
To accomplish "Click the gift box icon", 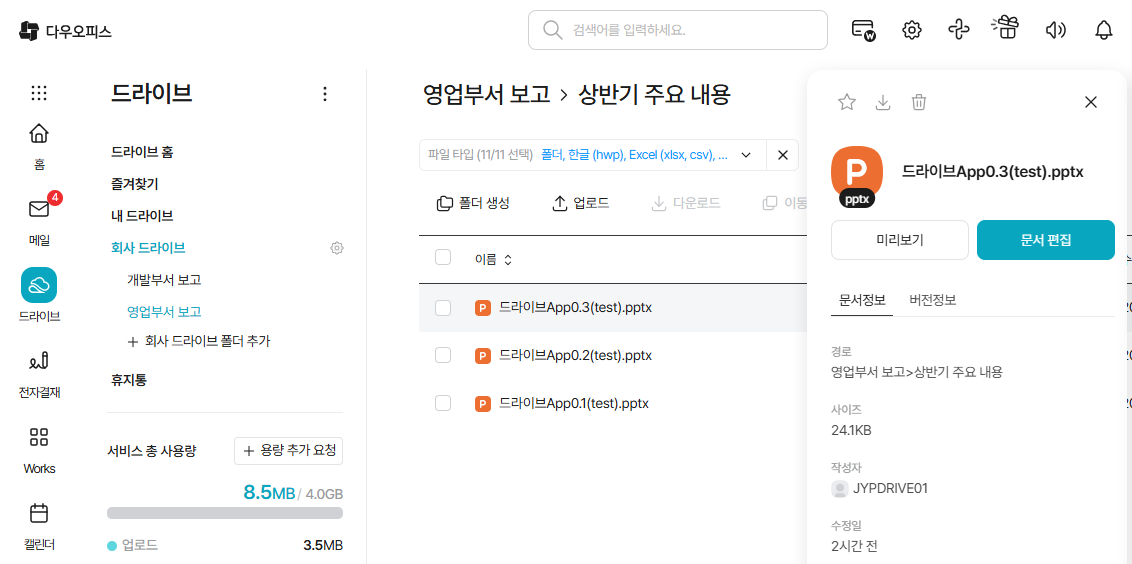I will point(1005,28).
